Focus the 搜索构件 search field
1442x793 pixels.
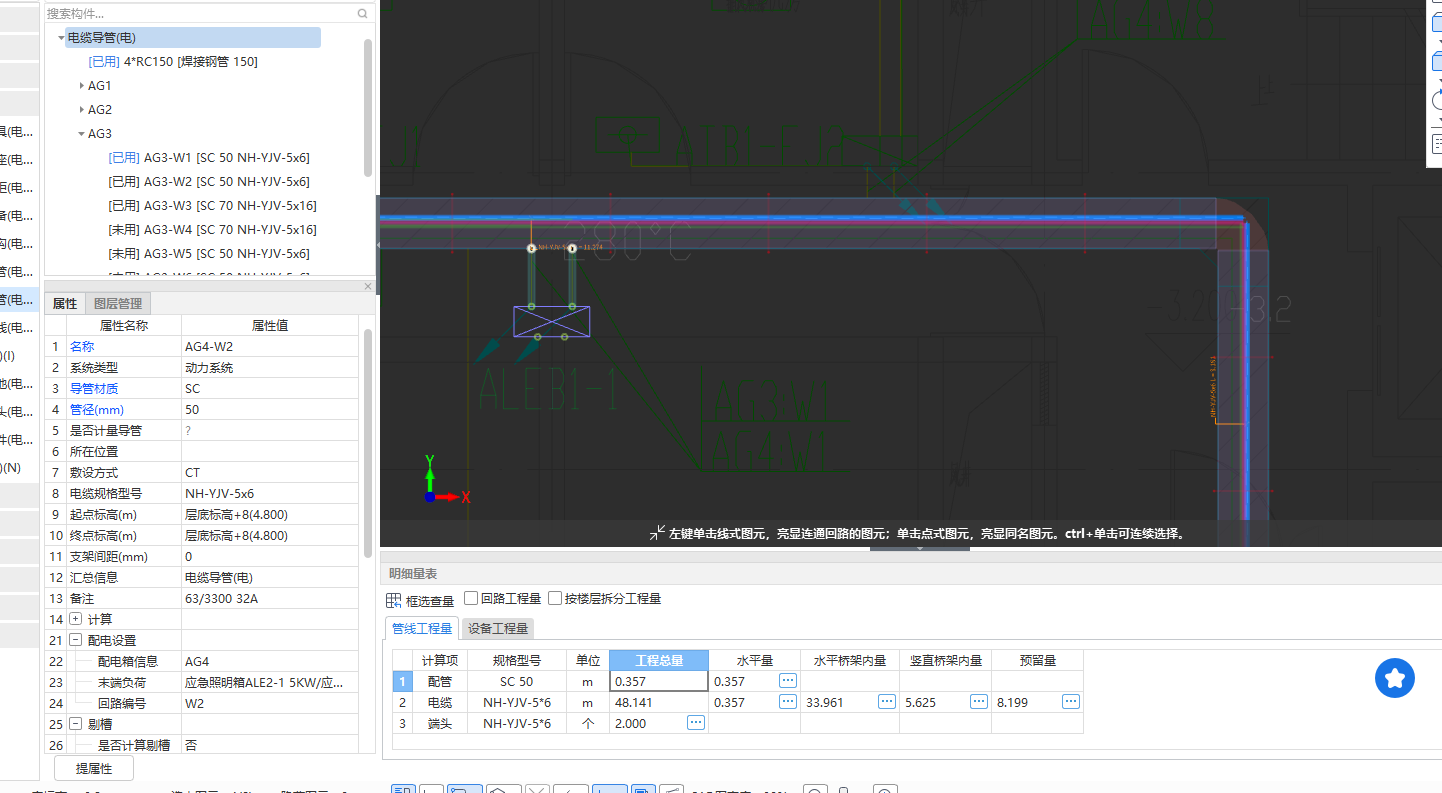tap(200, 14)
